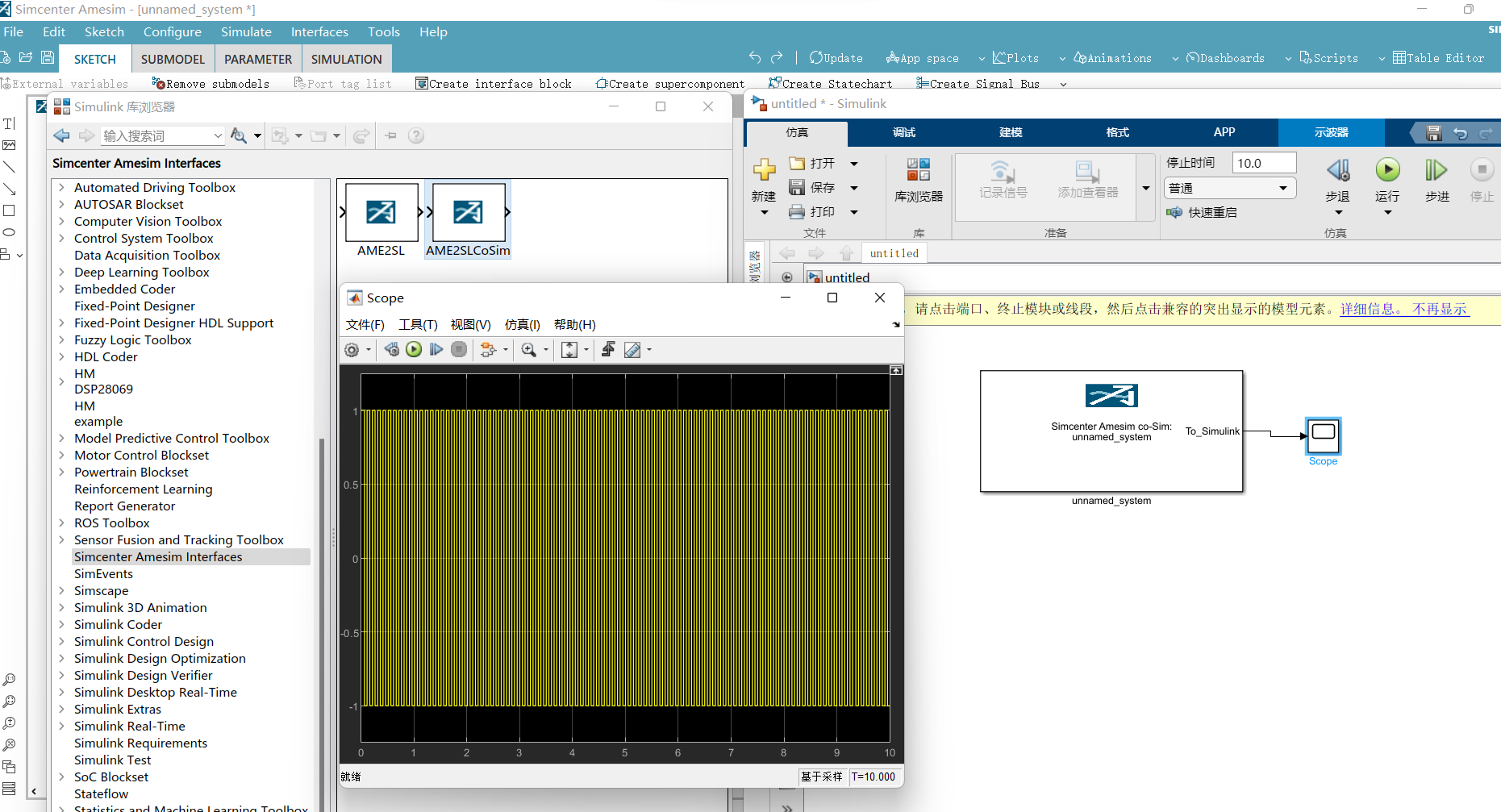Click library search input field
Viewport: 1501px width, 812px height.
click(x=156, y=135)
